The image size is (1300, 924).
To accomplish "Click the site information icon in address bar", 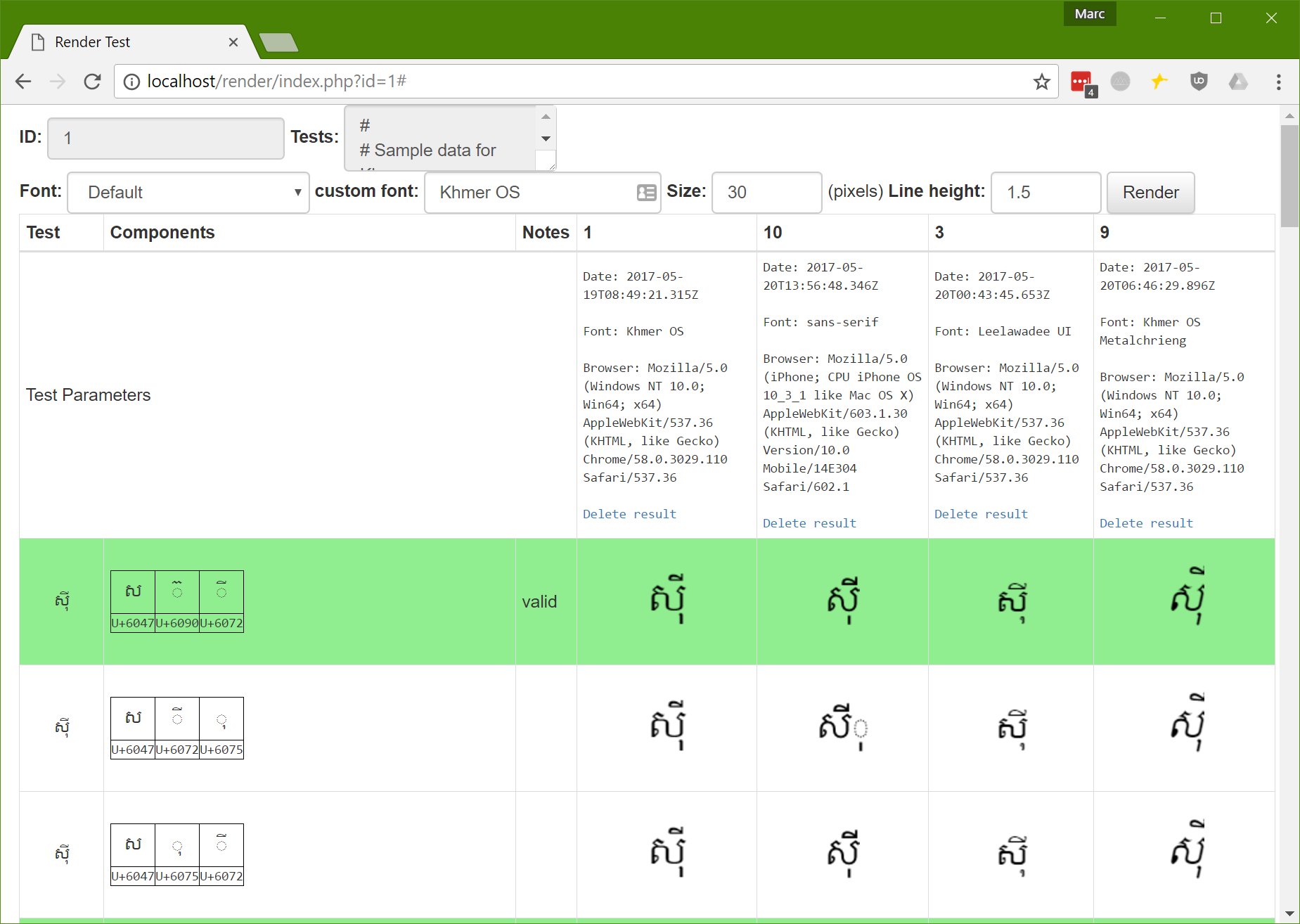I will pyautogui.click(x=131, y=82).
